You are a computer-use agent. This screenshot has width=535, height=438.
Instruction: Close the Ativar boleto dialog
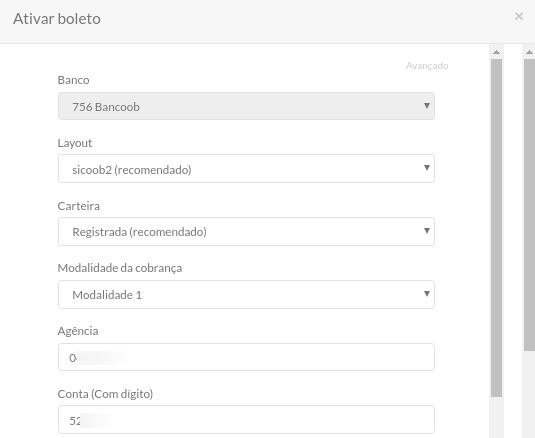[x=519, y=16]
